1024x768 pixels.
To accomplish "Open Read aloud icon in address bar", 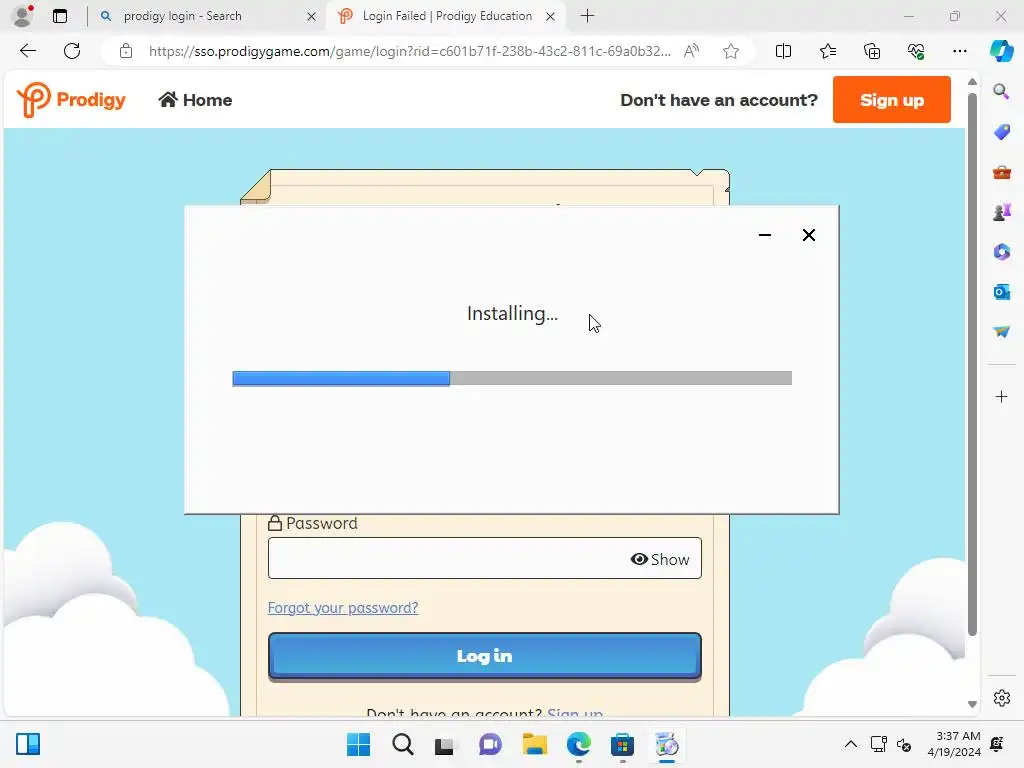I will [x=691, y=51].
